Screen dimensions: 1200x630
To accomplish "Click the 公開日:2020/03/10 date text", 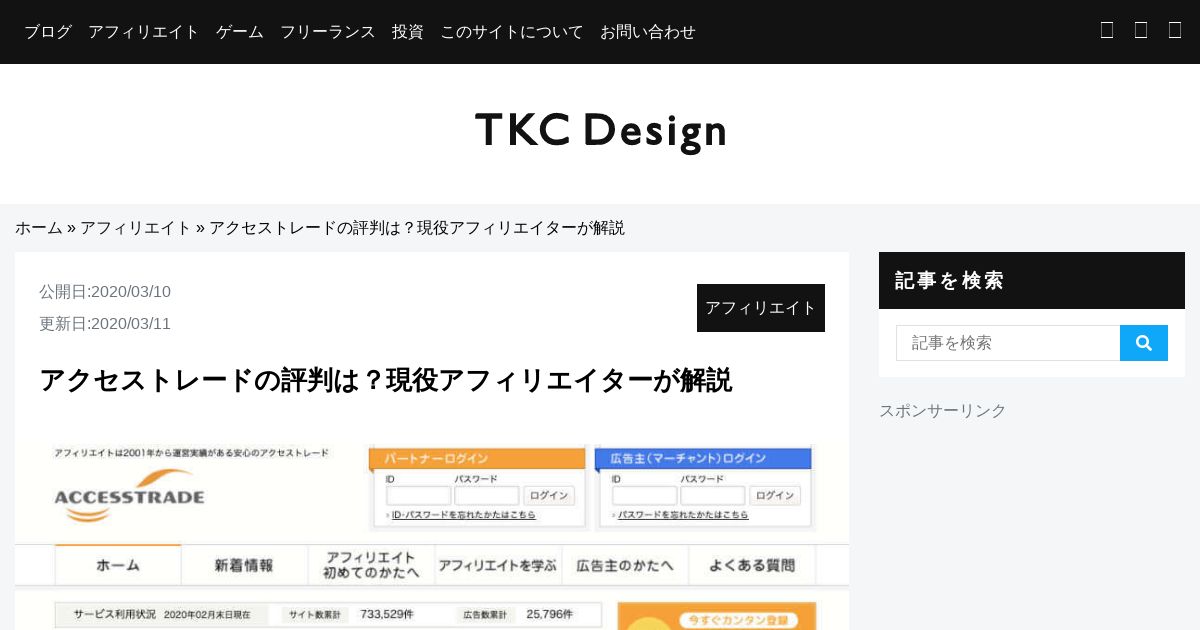I will point(105,292).
